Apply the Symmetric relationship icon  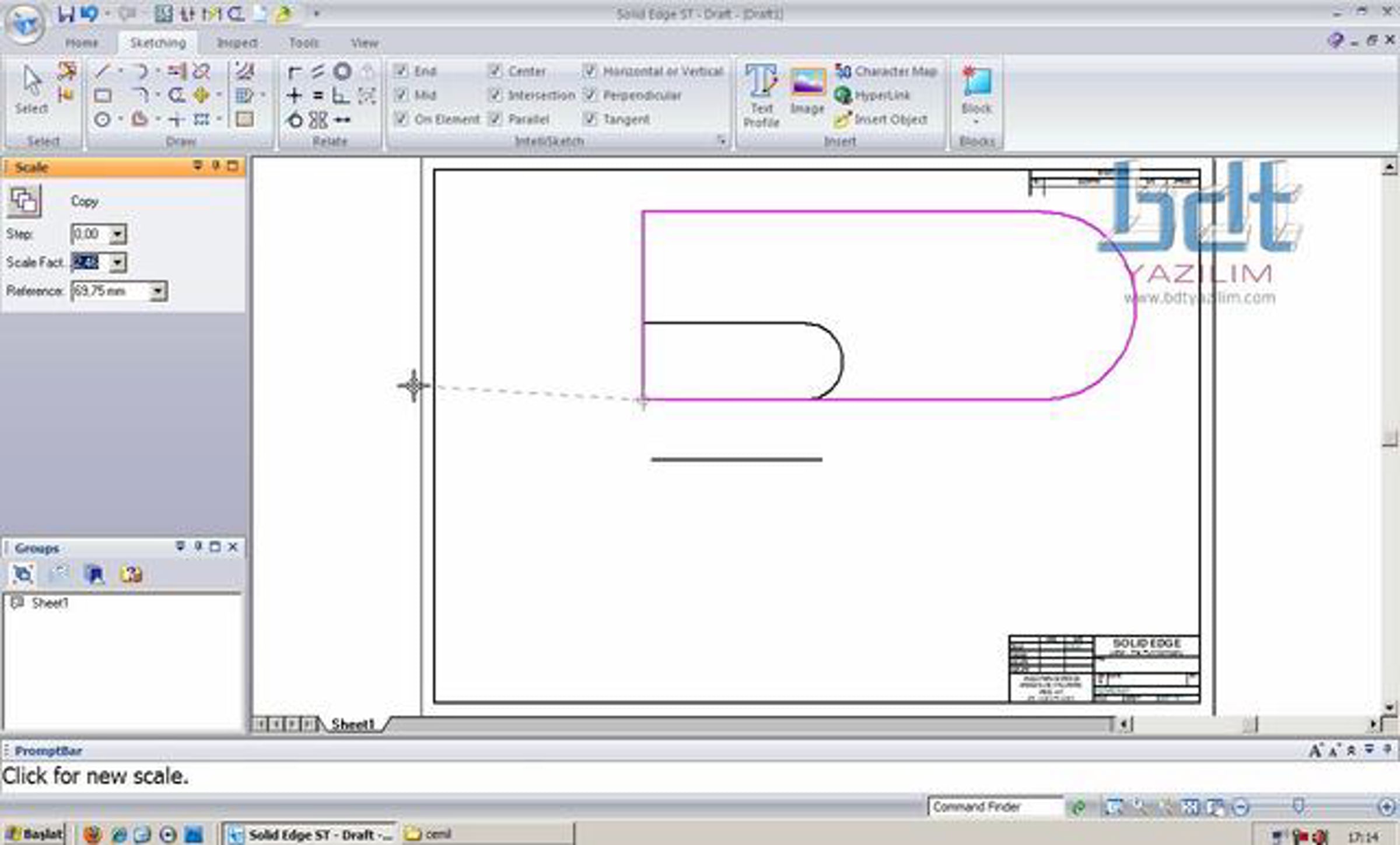pos(318,120)
